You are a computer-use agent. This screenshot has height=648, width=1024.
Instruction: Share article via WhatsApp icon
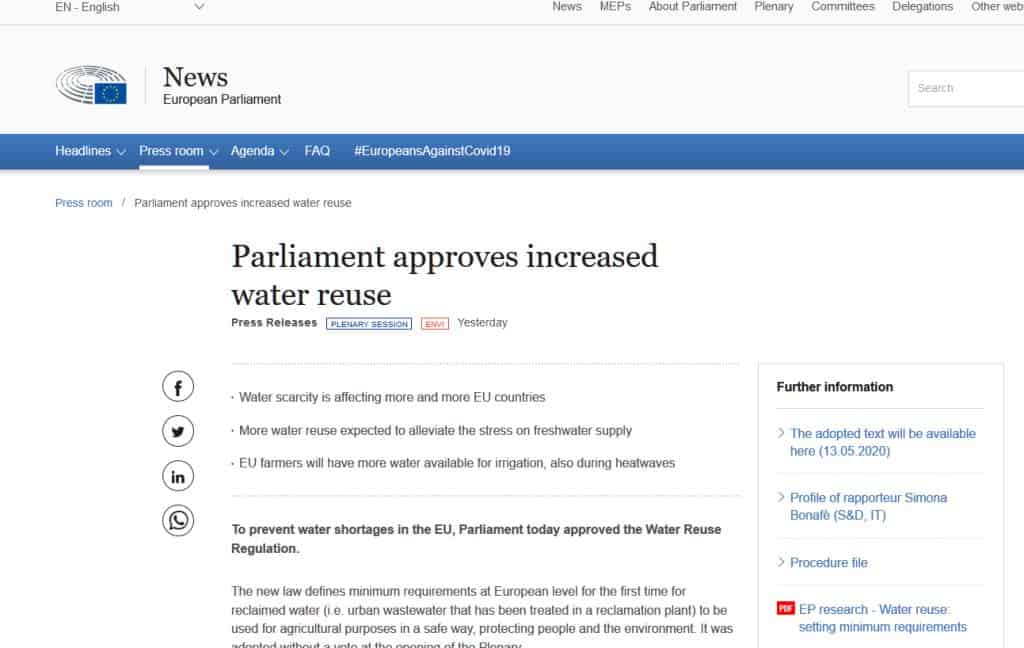(178, 520)
